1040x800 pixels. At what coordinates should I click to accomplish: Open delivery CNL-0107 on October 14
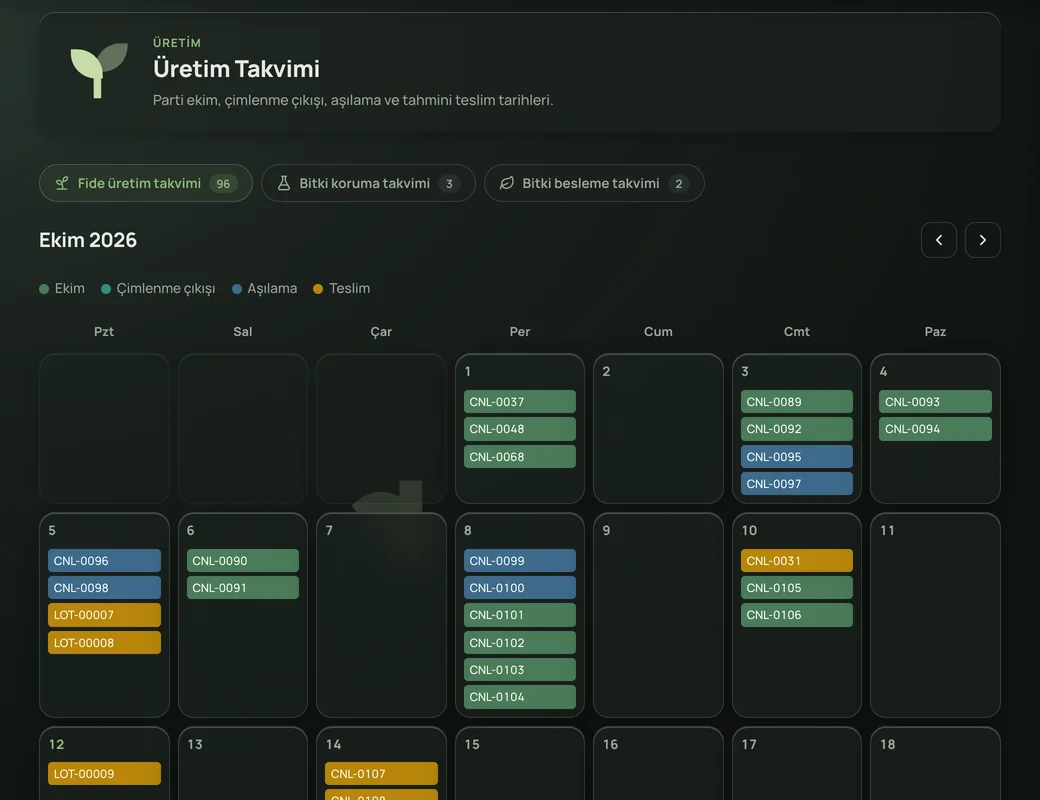[x=381, y=773]
